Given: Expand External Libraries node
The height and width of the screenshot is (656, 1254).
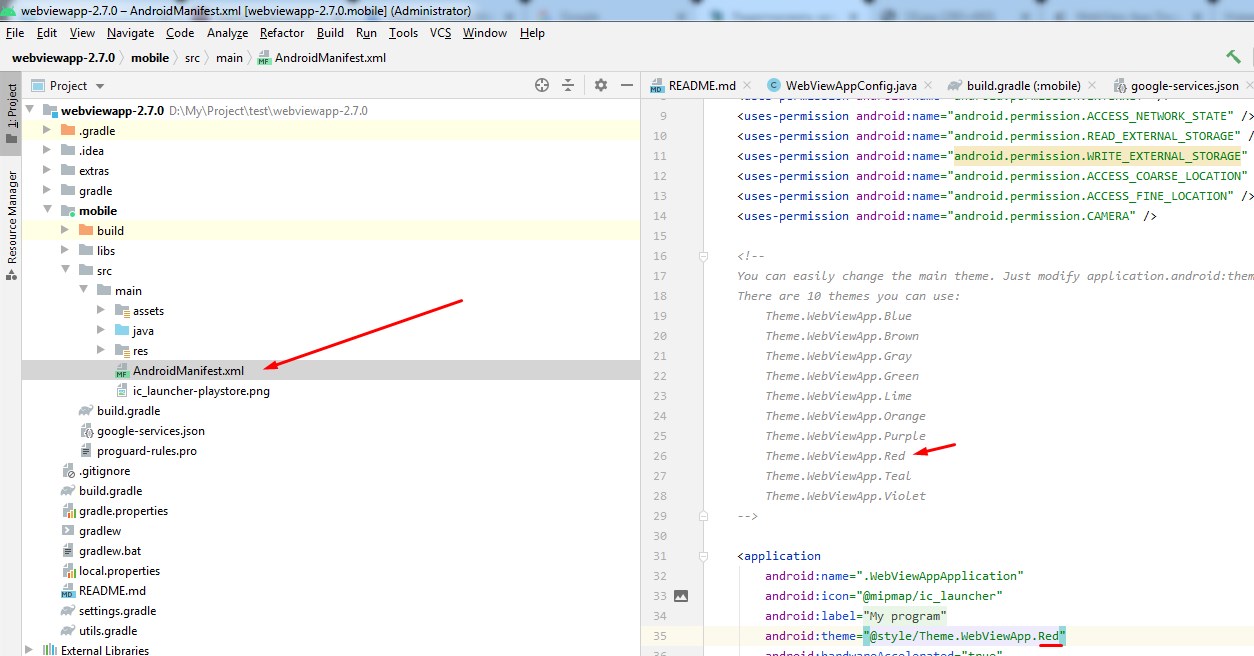Looking at the screenshot, I should (x=29, y=650).
